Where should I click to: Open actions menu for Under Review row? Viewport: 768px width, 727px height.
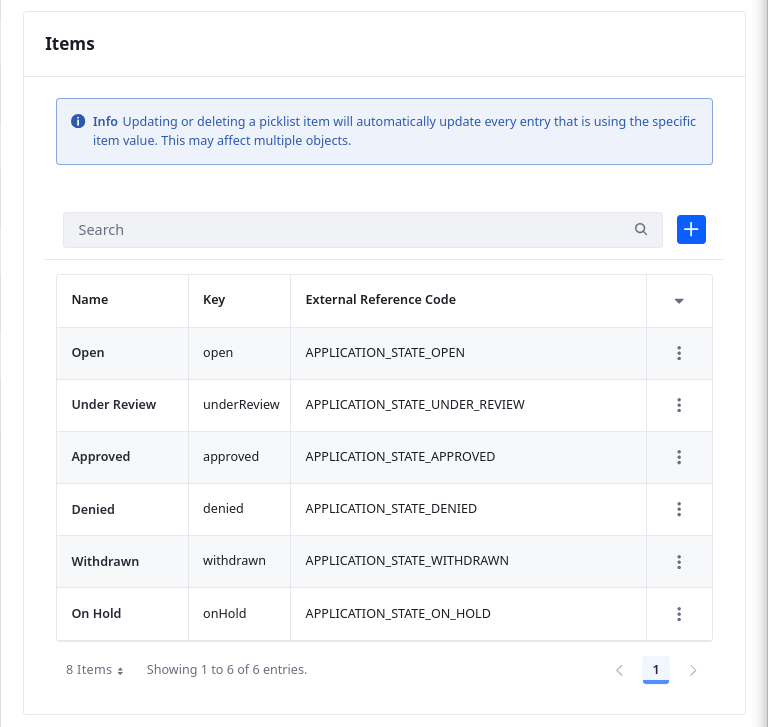pos(679,405)
